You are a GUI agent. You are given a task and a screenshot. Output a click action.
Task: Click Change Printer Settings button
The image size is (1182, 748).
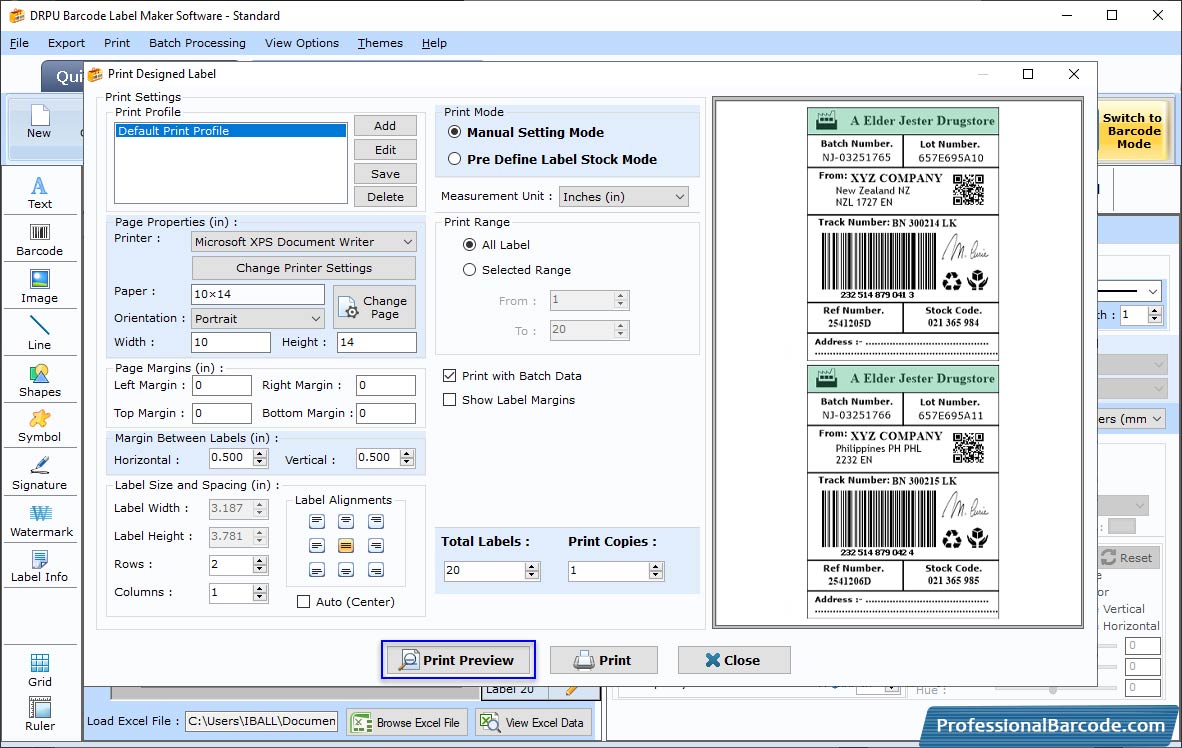tap(304, 268)
